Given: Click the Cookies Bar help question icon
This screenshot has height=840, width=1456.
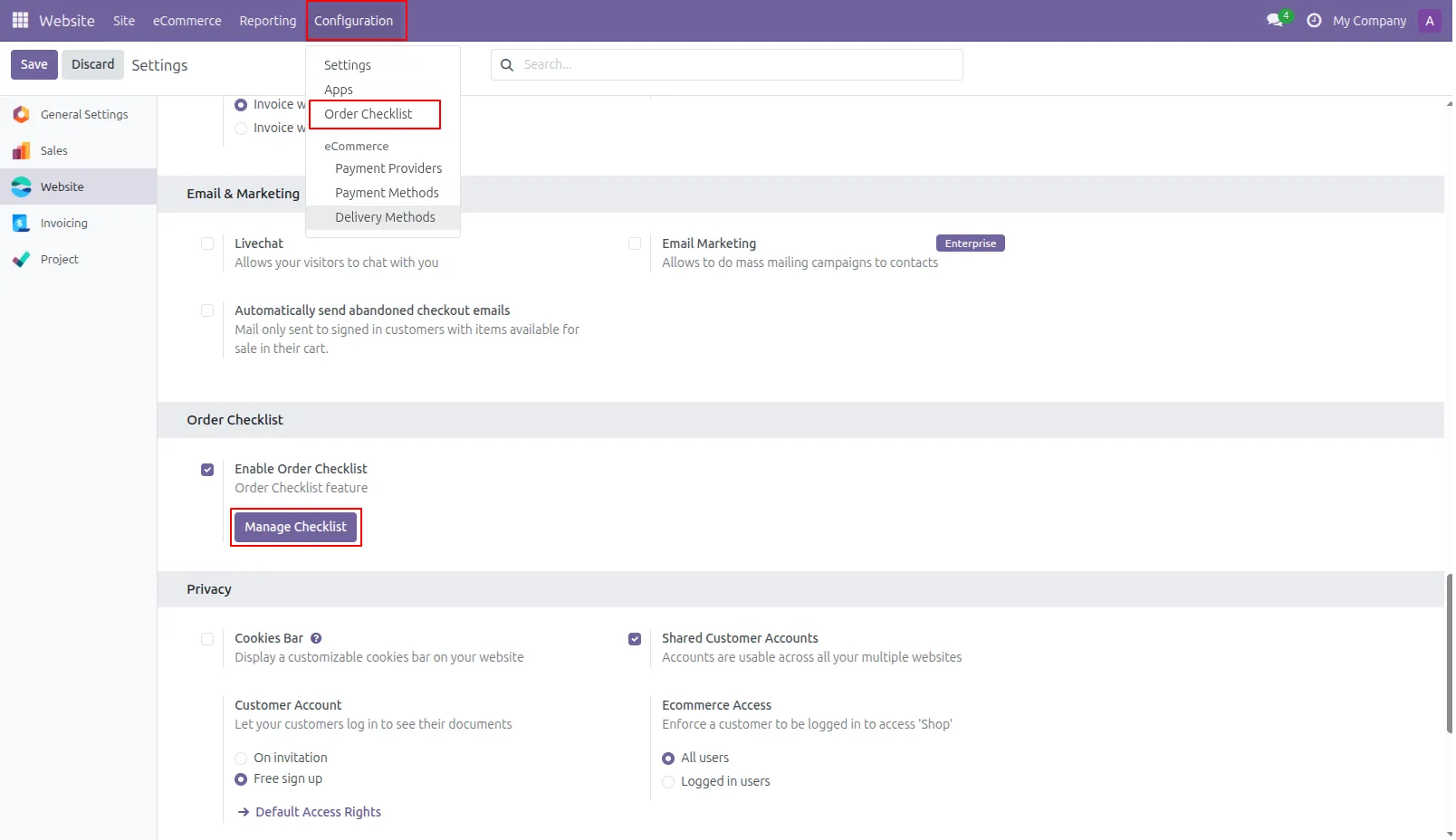Looking at the screenshot, I should point(316,638).
